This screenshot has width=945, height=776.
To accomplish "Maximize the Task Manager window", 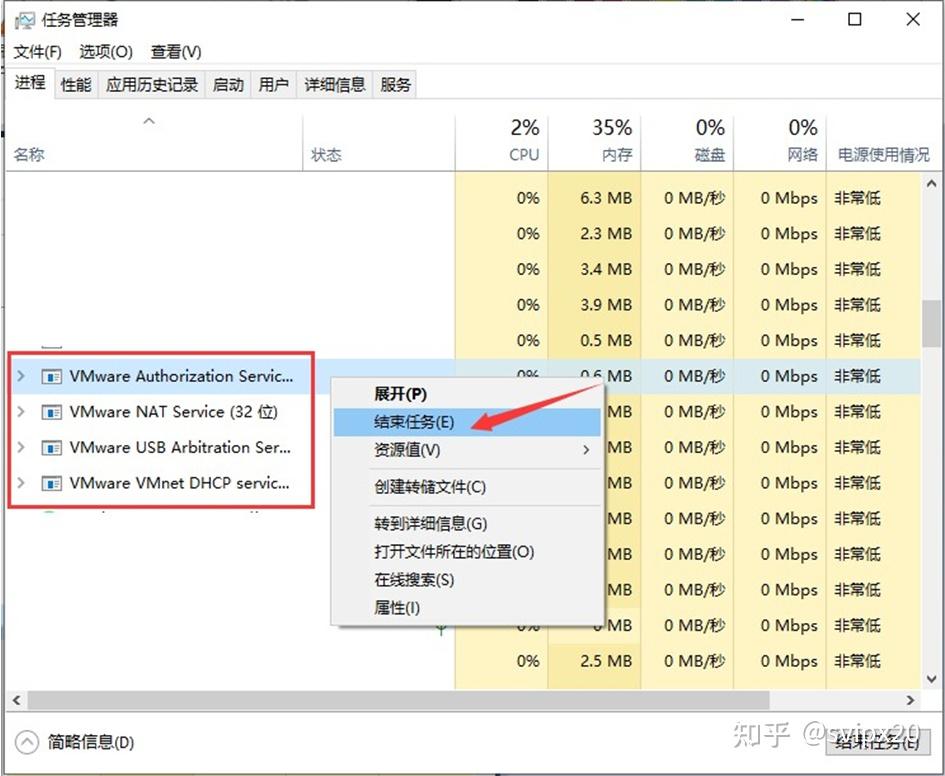I will point(855,20).
